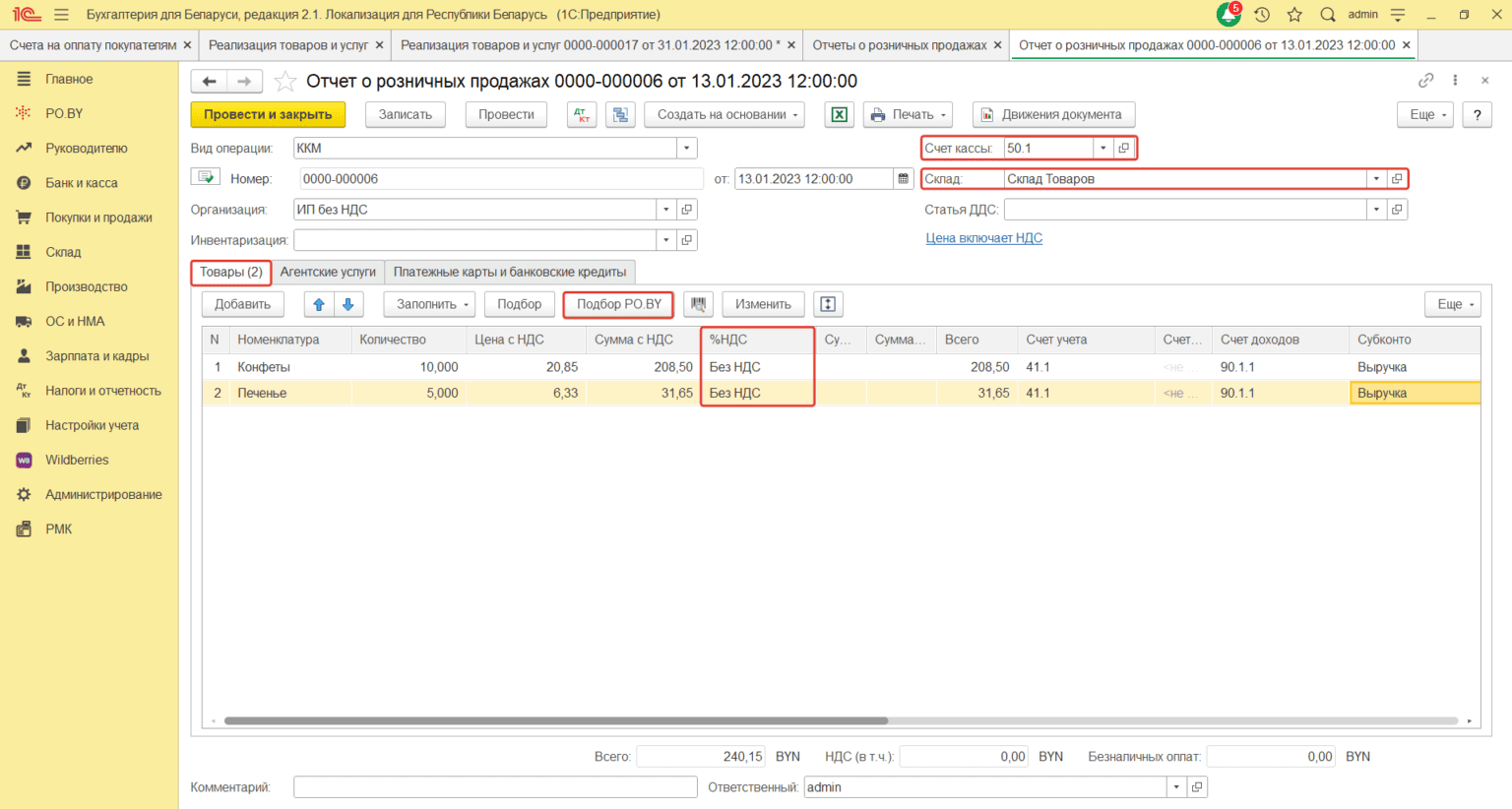The width and height of the screenshot is (1512, 809).
Task: Expand Вид операции dropdown
Action: [686, 149]
